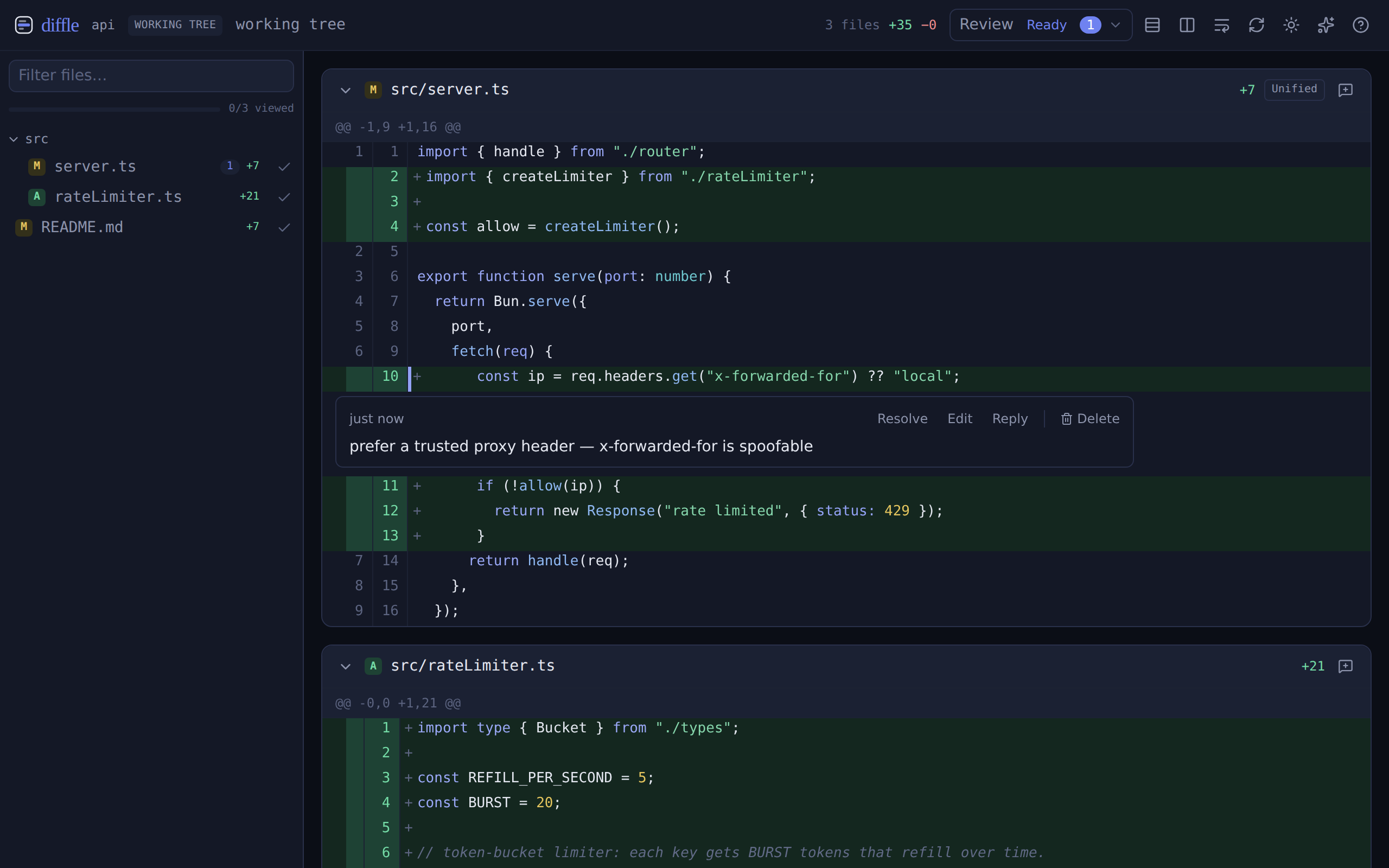This screenshot has height=868, width=1389.
Task: Collapse the src/rateLimiter.ts diff
Action: [346, 667]
